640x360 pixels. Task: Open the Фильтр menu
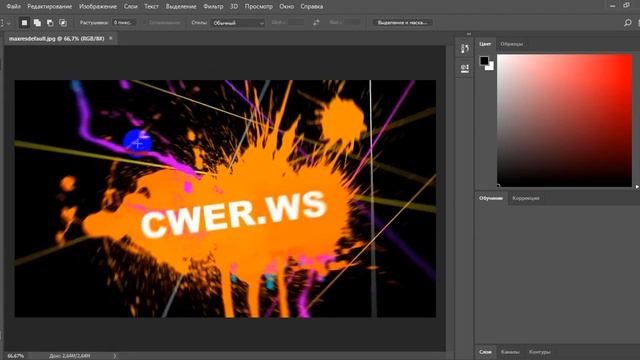[213, 7]
